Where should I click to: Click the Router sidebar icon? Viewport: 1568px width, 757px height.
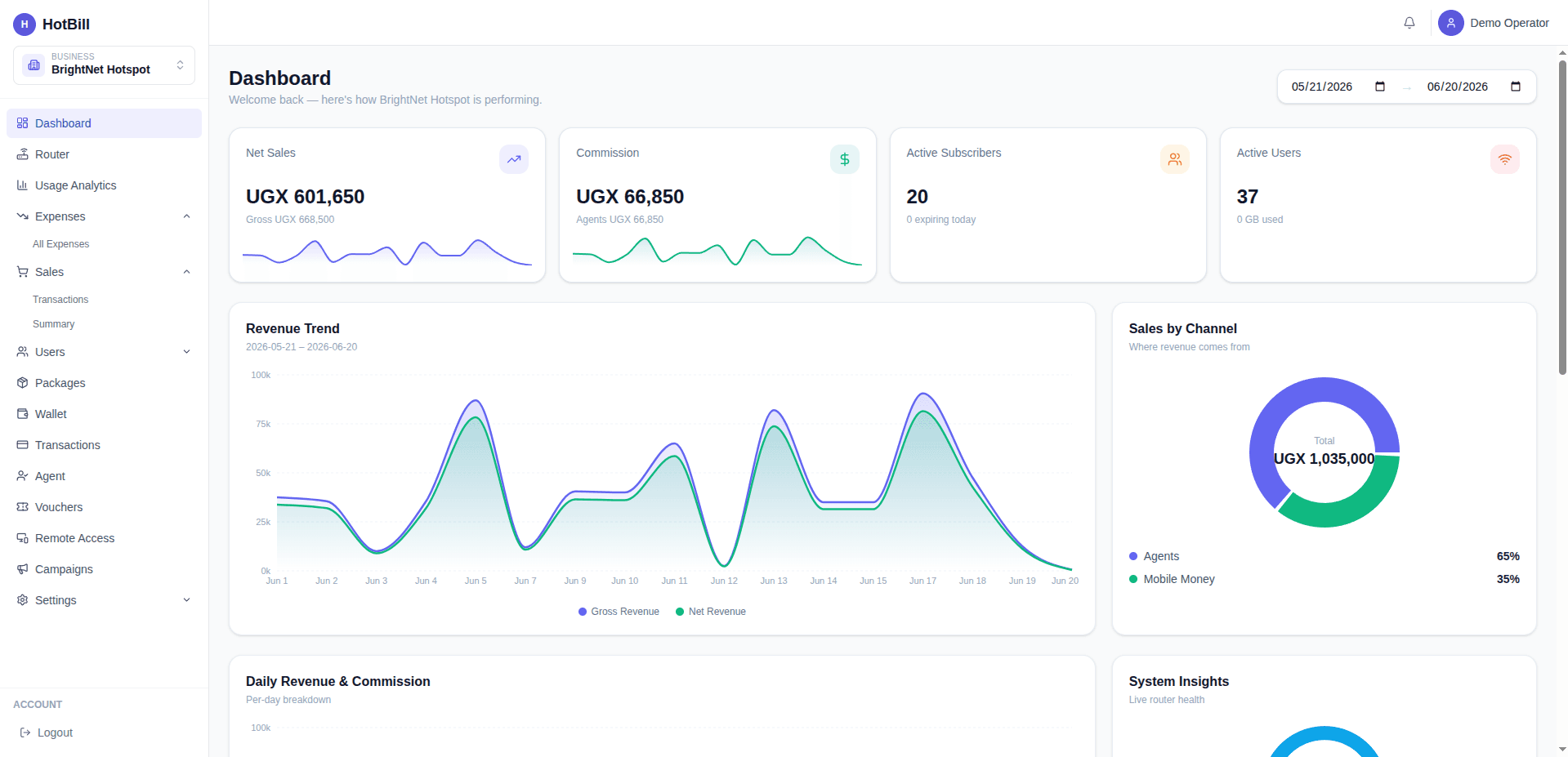pos(22,154)
